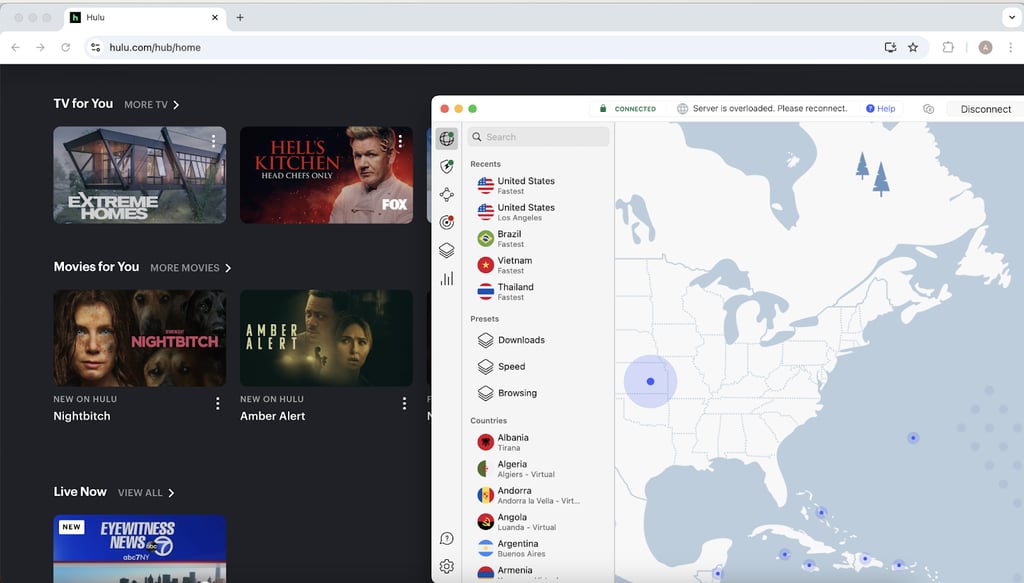The image size is (1024, 583).
Task: Focus the VPN server Search field
Action: (539, 137)
